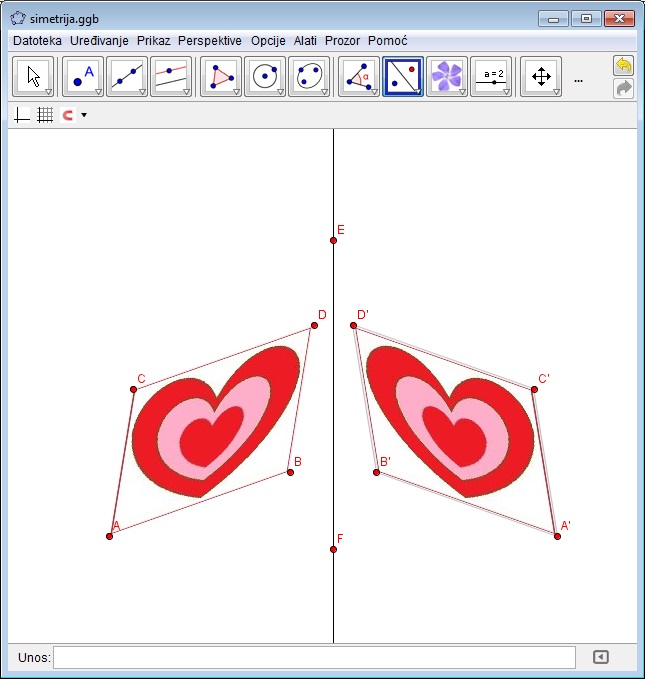Select the New Point tool
This screenshot has width=645, height=679.
(83, 76)
